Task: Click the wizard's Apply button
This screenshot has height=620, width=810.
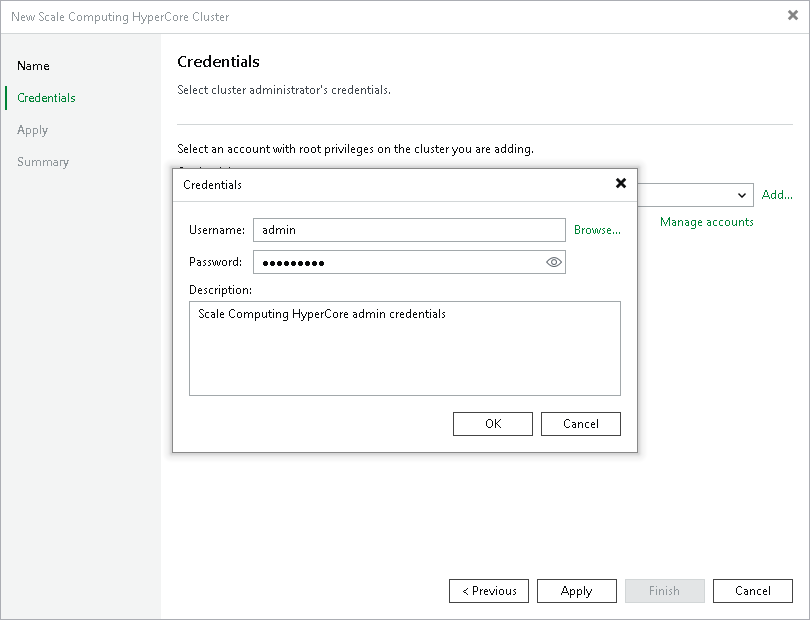Action: [577, 591]
